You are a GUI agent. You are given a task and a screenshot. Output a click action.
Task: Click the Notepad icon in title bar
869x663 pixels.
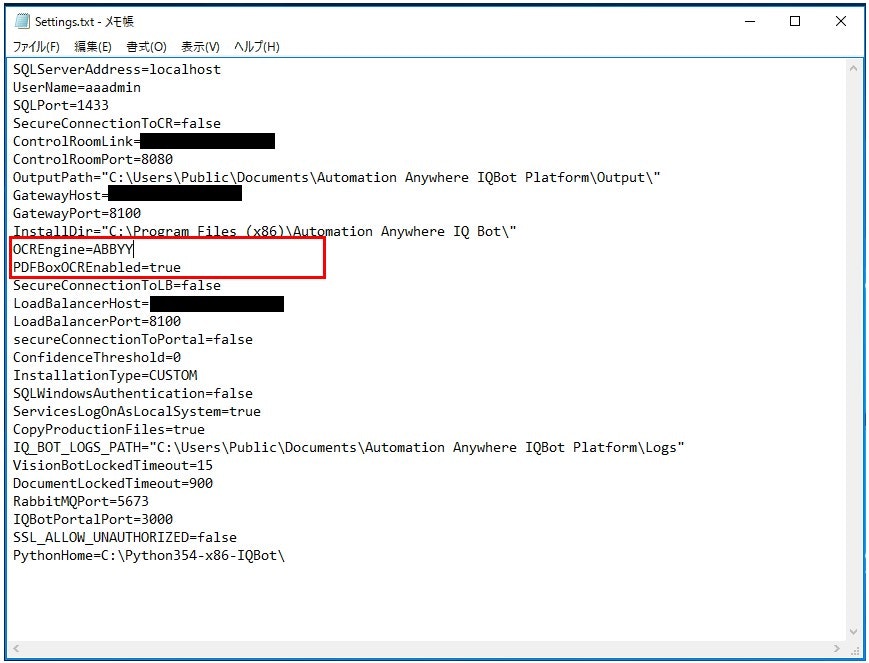click(x=22, y=21)
